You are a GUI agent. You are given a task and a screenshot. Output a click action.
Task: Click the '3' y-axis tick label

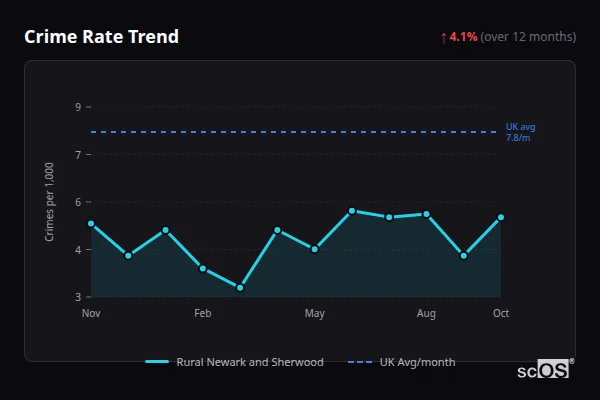[x=78, y=297]
